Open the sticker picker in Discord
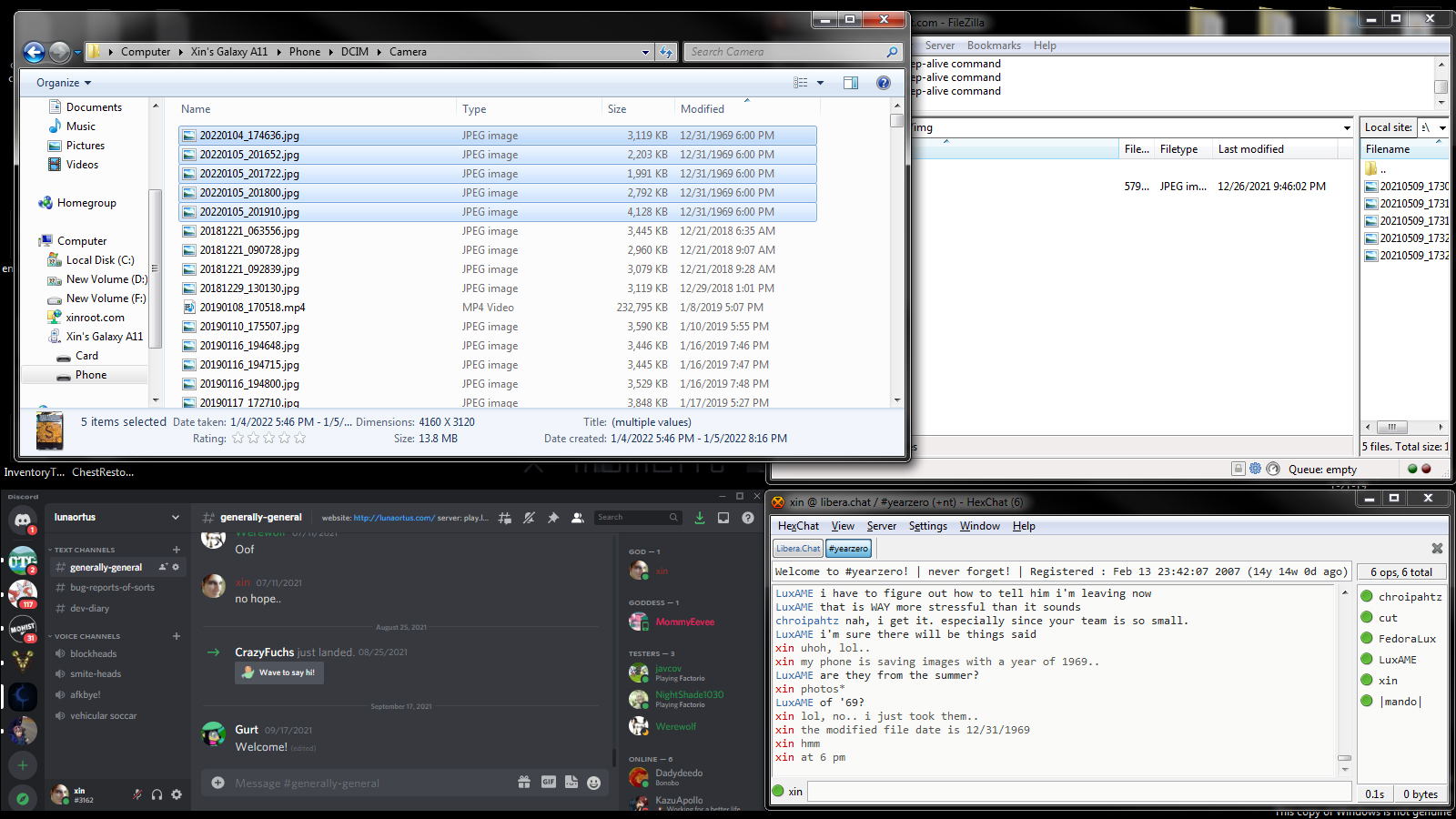The width and height of the screenshot is (1456, 819). pyautogui.click(x=571, y=782)
